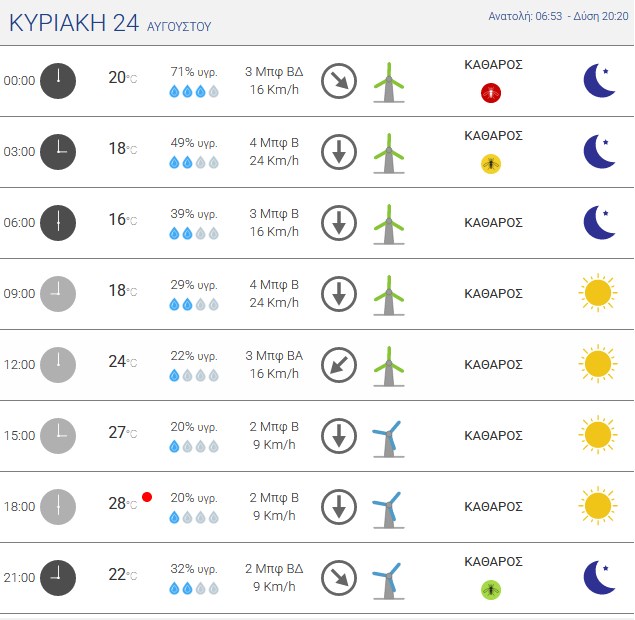Click the 28°C temperature at 18:00
Screen dimensions: 635x620
pyautogui.click(x=123, y=503)
